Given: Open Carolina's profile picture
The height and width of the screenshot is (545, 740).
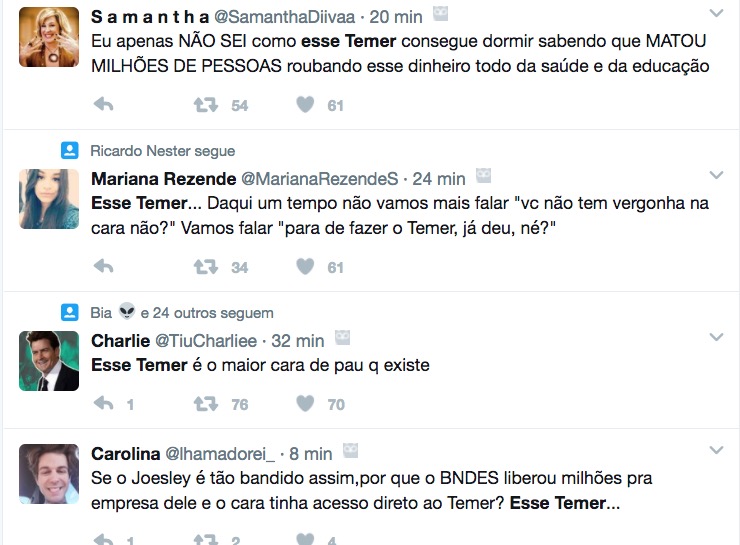Looking at the screenshot, I should coord(49,473).
